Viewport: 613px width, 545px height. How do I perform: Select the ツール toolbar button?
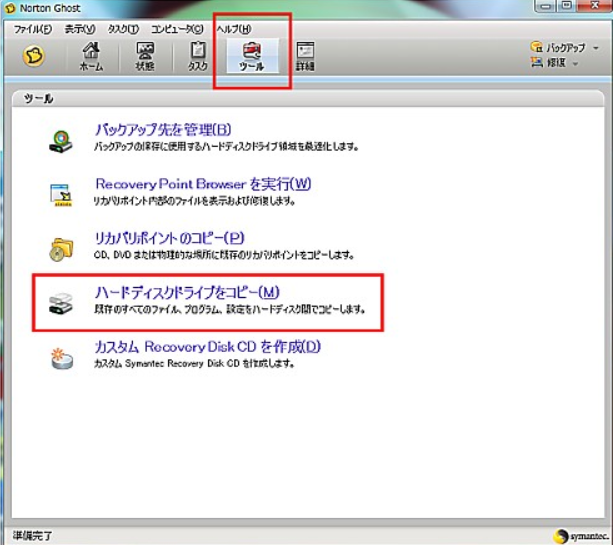click(x=252, y=56)
